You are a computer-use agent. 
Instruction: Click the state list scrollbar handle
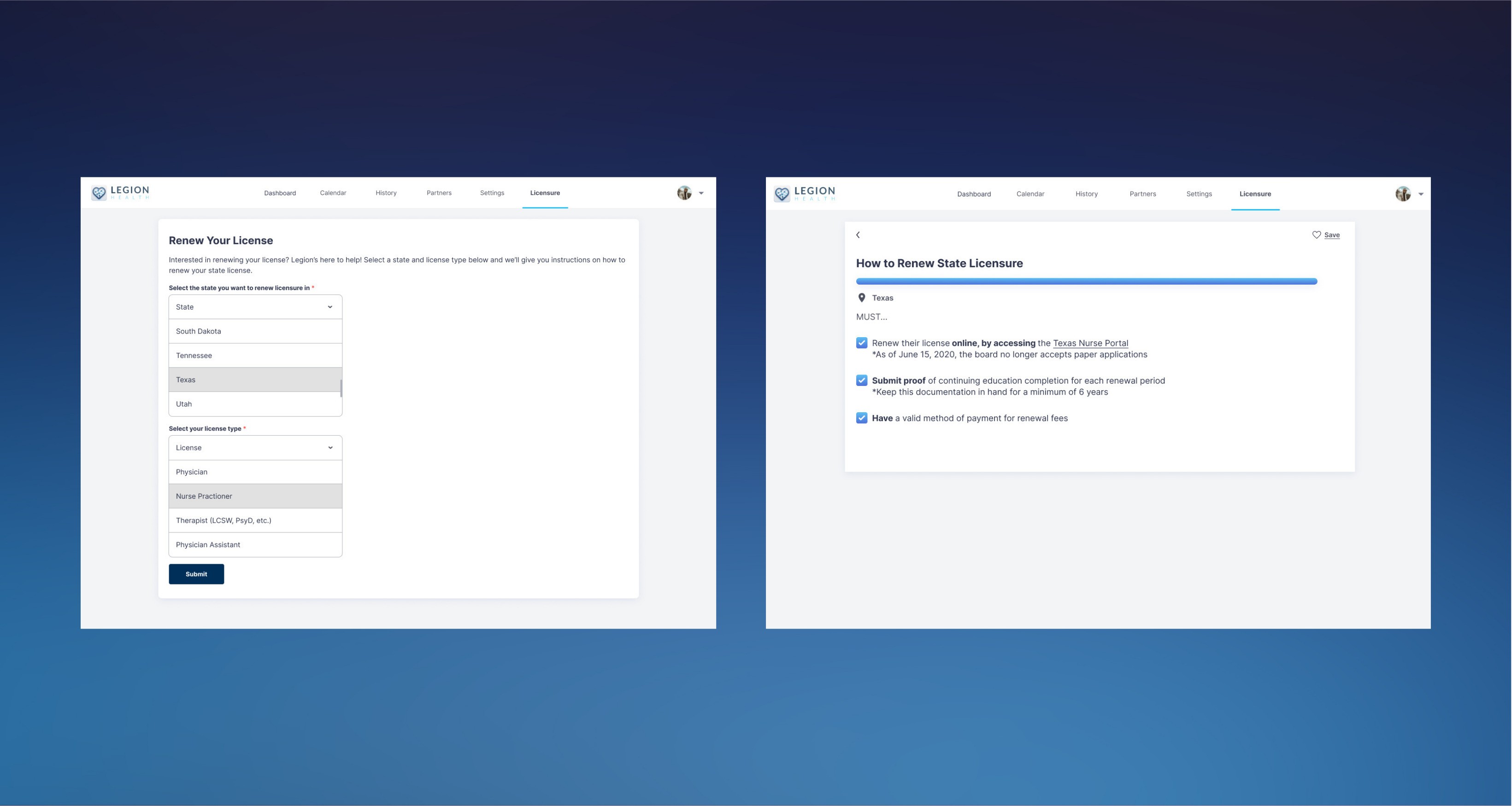(x=341, y=388)
